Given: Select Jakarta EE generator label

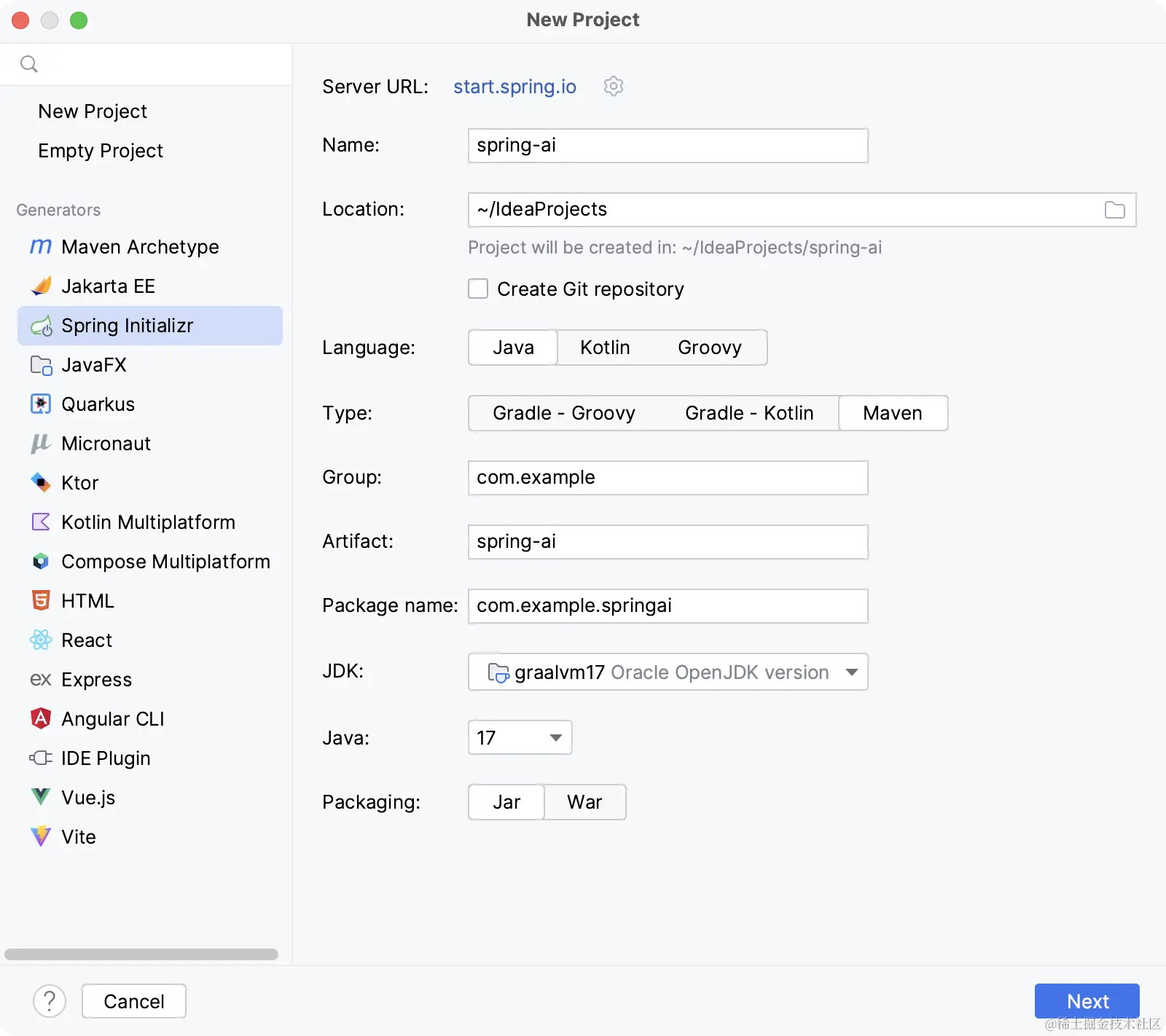Looking at the screenshot, I should (x=108, y=286).
